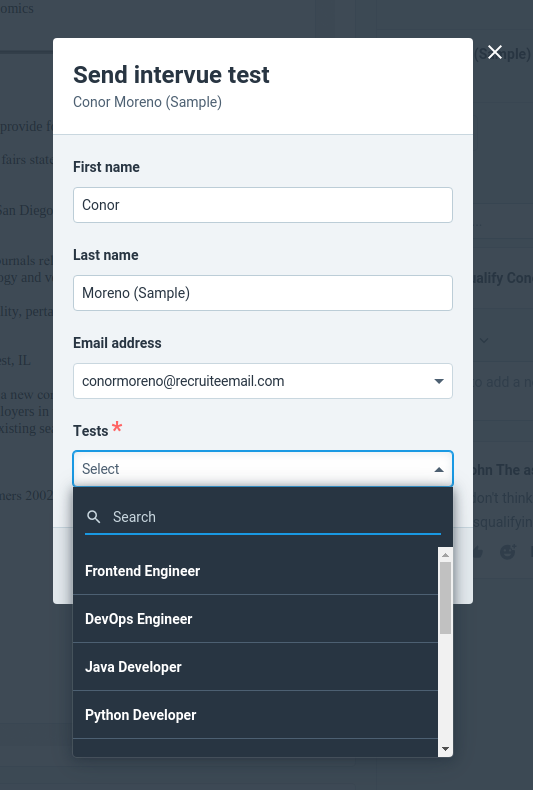Click the Tests Select combo box
Image resolution: width=533 pixels, height=790 pixels.
pyautogui.click(x=263, y=469)
